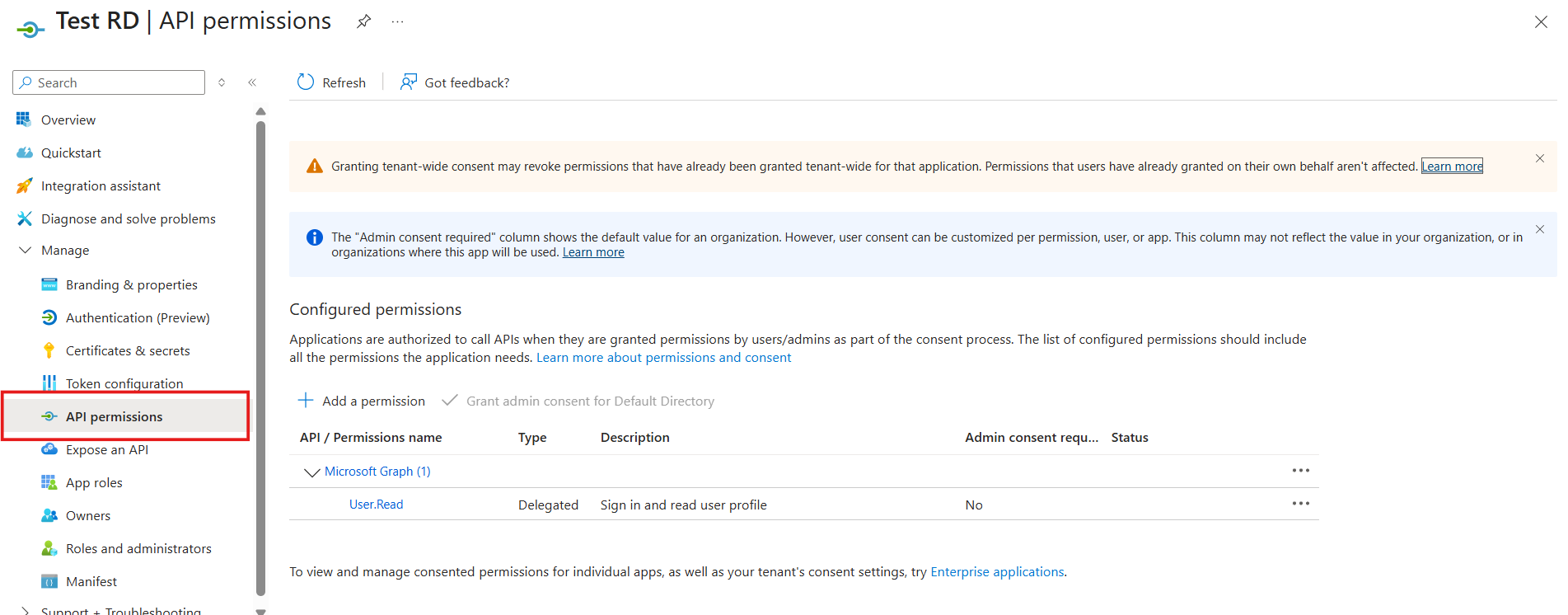This screenshot has height=615, width=1568.
Task: Open the Enterprise applications link
Action: point(997,572)
